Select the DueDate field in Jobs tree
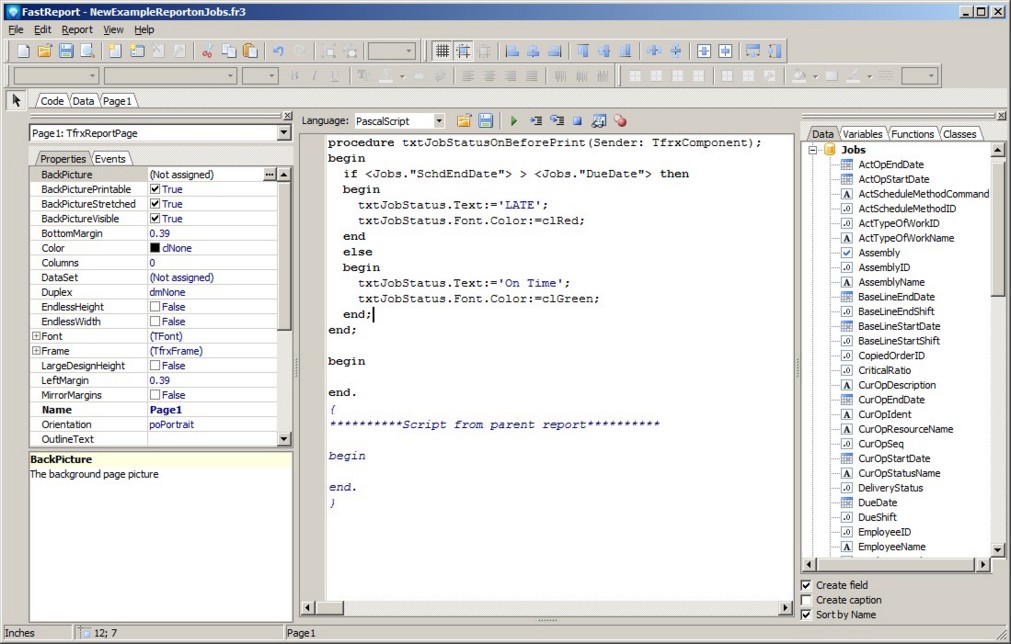 coord(877,503)
